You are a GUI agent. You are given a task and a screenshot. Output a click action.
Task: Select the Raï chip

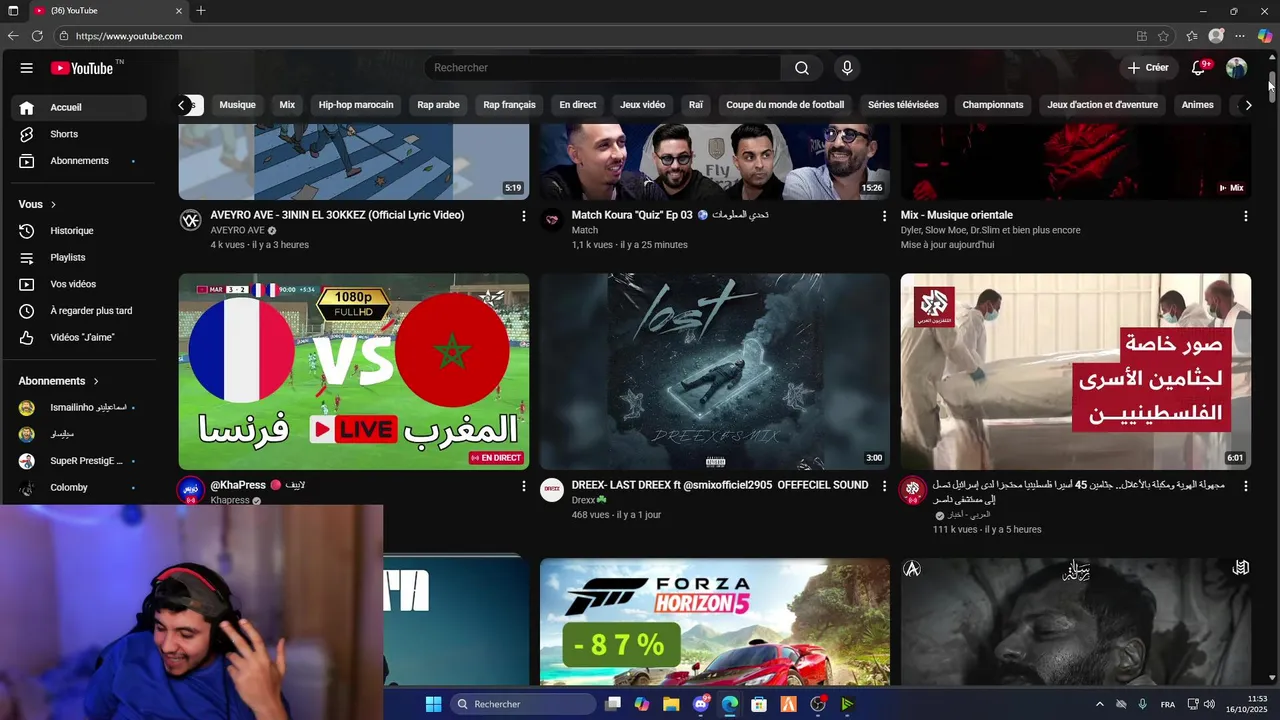696,105
